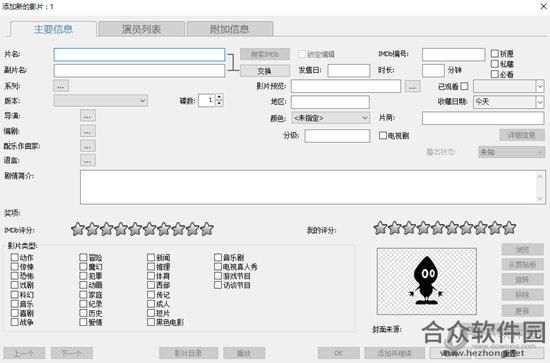Increase the 碟数 spinner value

[x=219, y=97]
